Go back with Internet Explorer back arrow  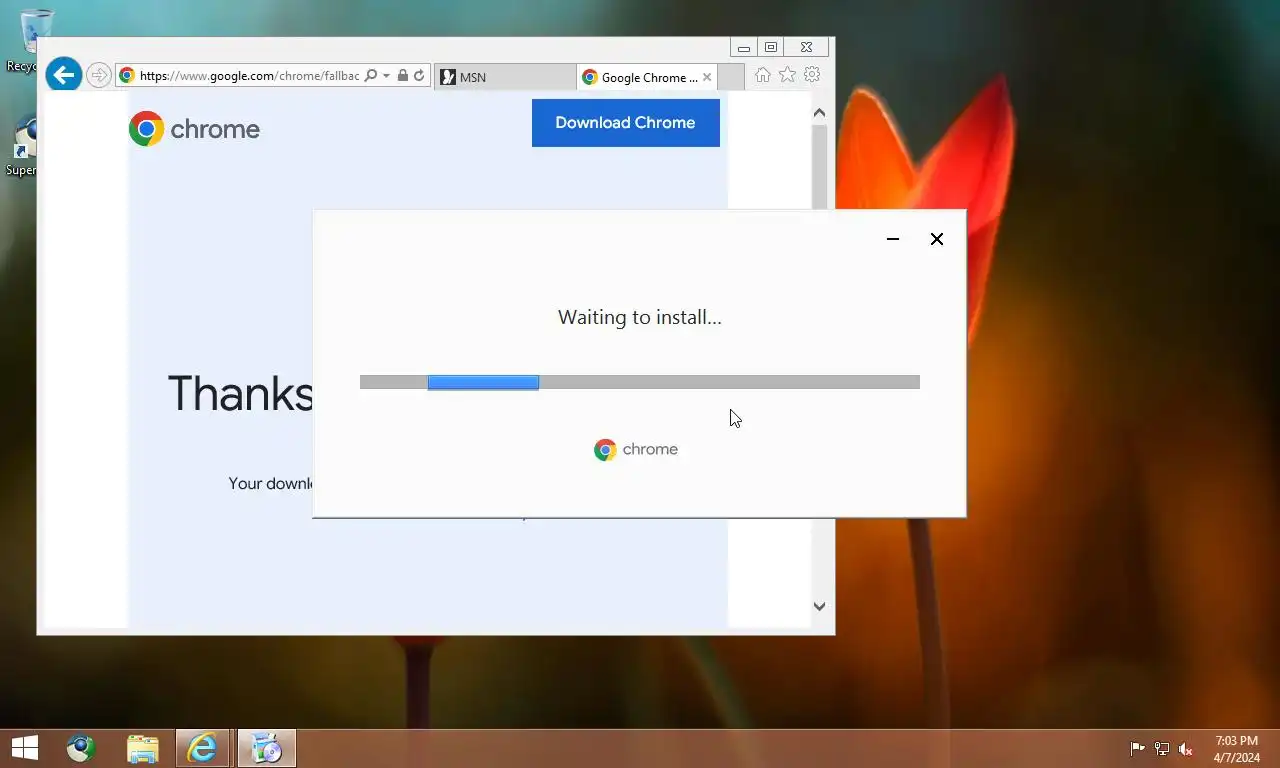click(x=63, y=74)
